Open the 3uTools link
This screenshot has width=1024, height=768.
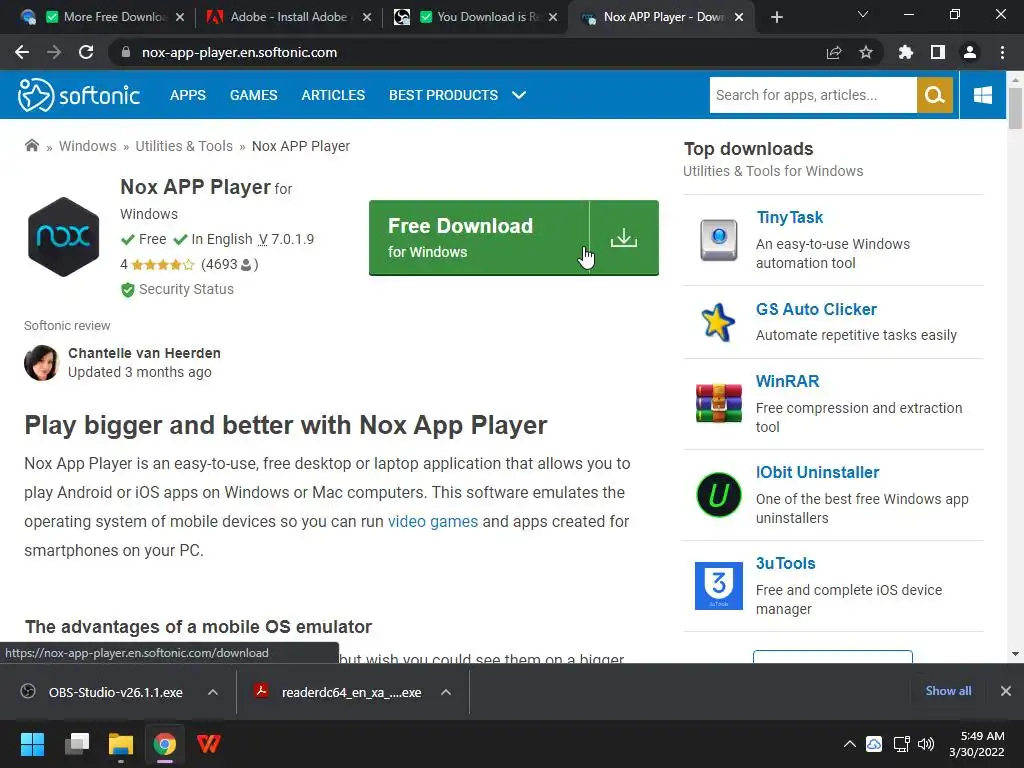(x=786, y=563)
